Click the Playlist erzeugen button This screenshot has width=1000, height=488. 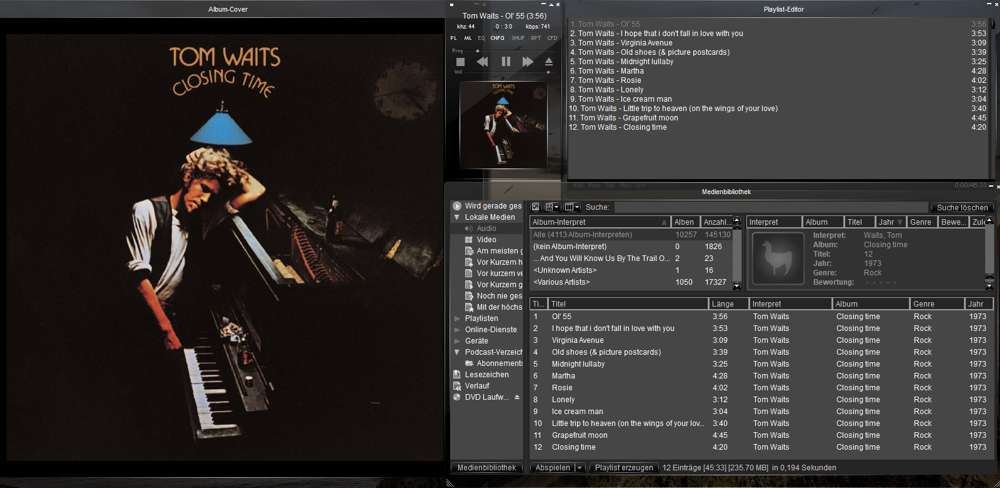click(624, 468)
